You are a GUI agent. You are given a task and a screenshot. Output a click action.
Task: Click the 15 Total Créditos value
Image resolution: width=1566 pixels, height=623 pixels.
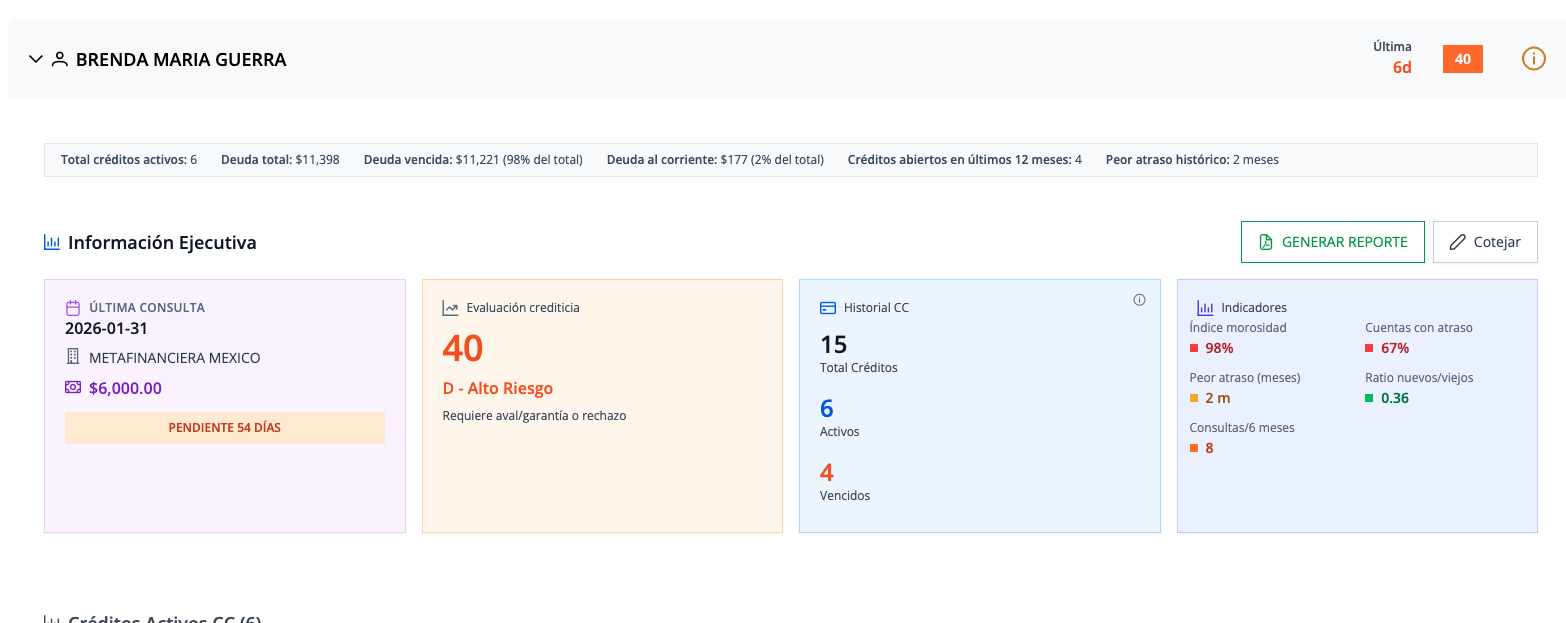pos(834,345)
